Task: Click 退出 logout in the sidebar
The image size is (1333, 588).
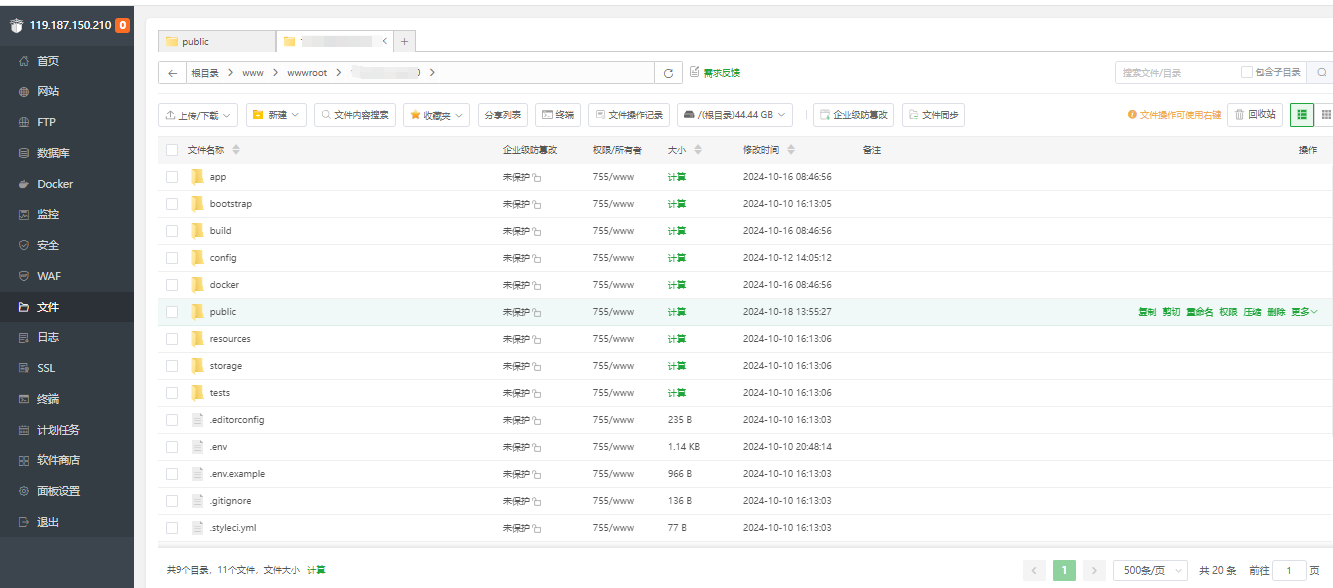Action: click(x=67, y=522)
